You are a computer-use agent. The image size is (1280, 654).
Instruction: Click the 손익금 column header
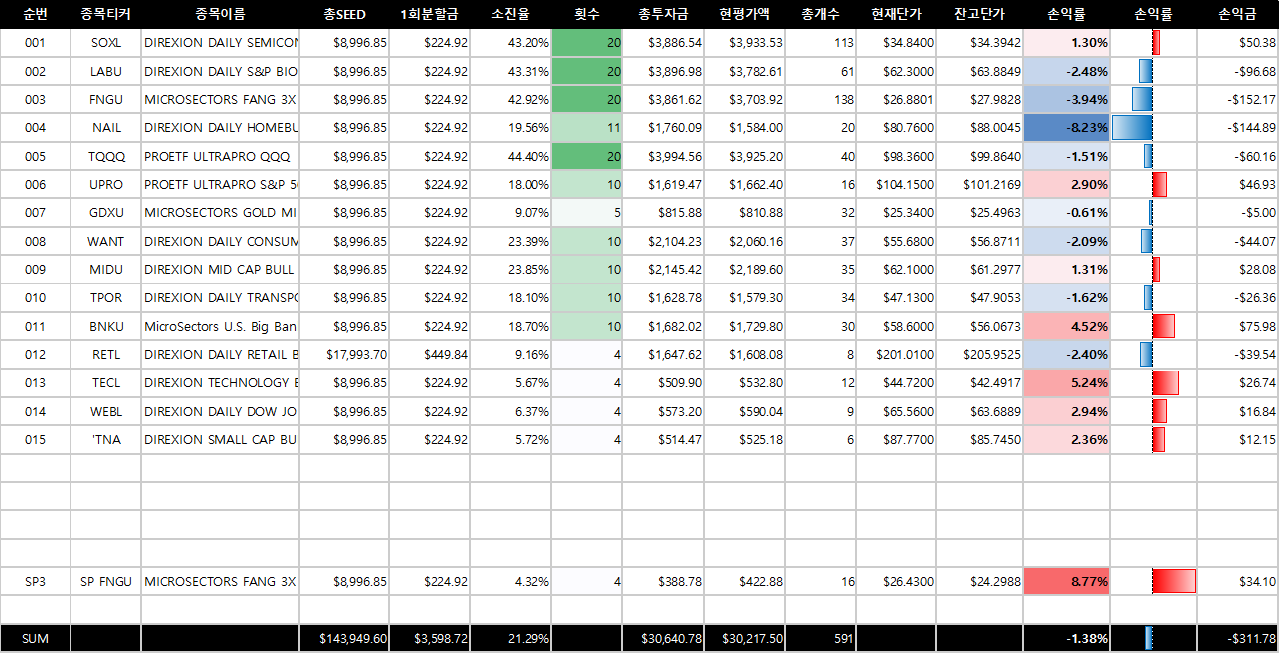1238,14
